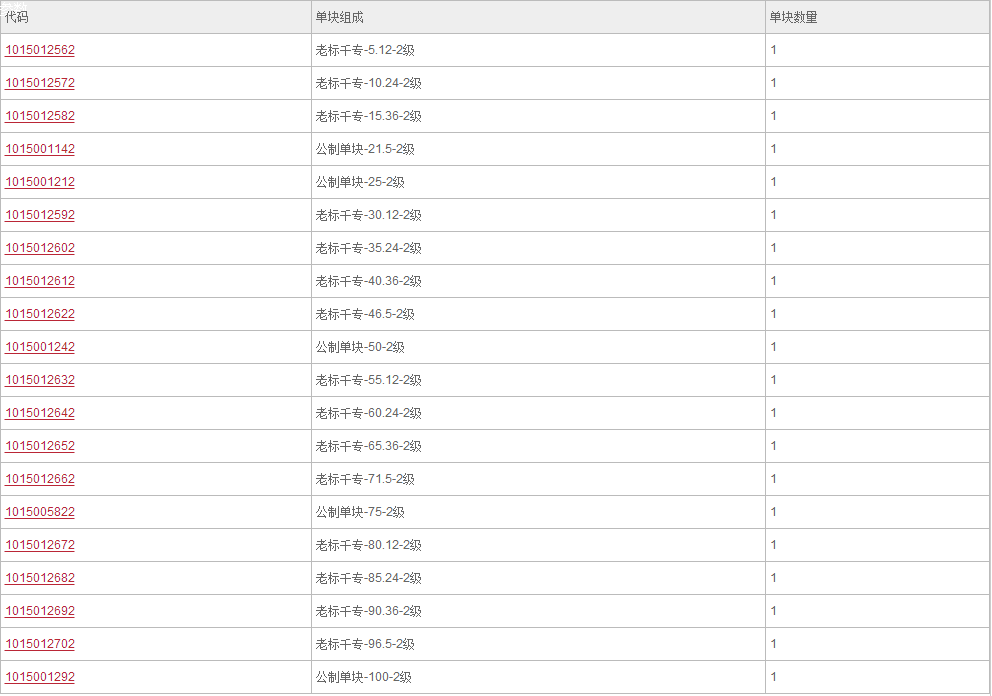Select cell 公制单块-25-2级
Viewport: 992px width, 696px height.
point(538,182)
